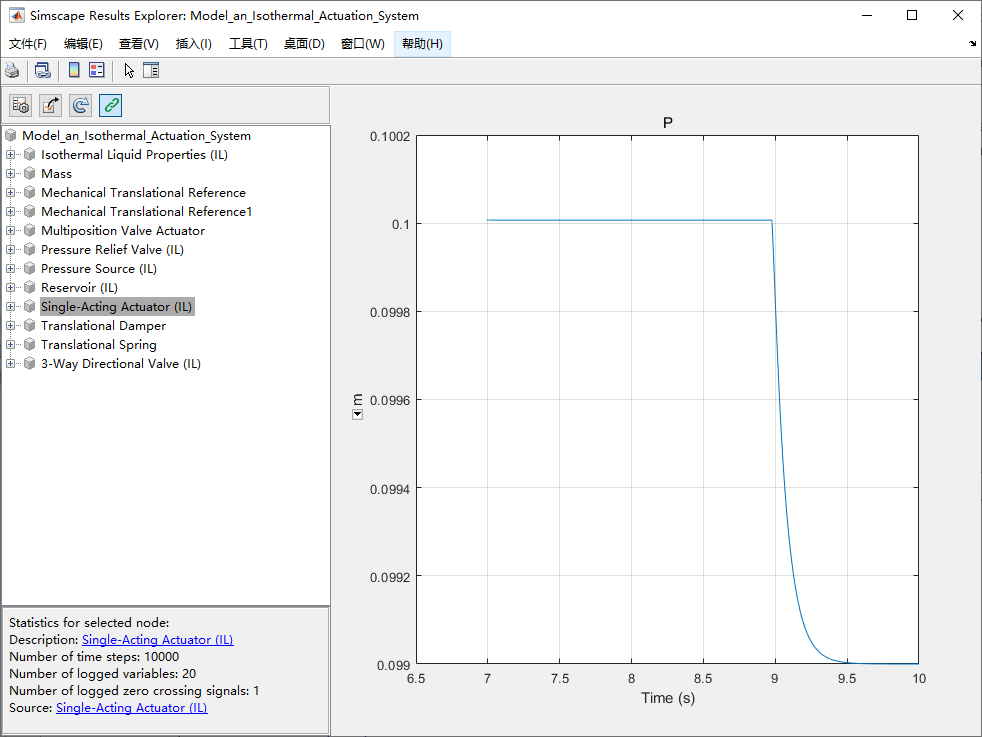Expand Pressure Relief Valve (IL) node

(10, 250)
